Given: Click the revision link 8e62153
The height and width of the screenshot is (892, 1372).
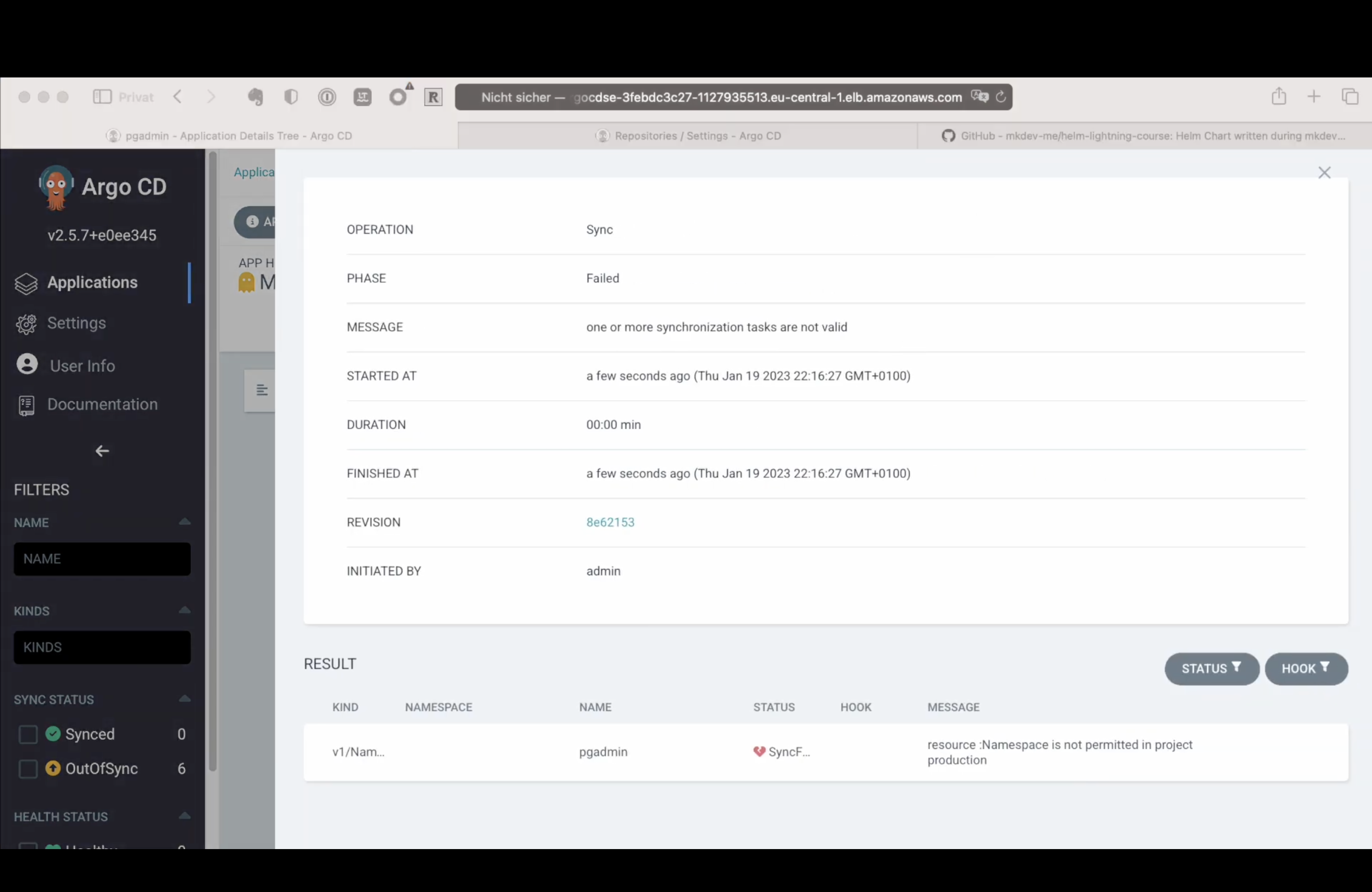Looking at the screenshot, I should tap(610, 522).
